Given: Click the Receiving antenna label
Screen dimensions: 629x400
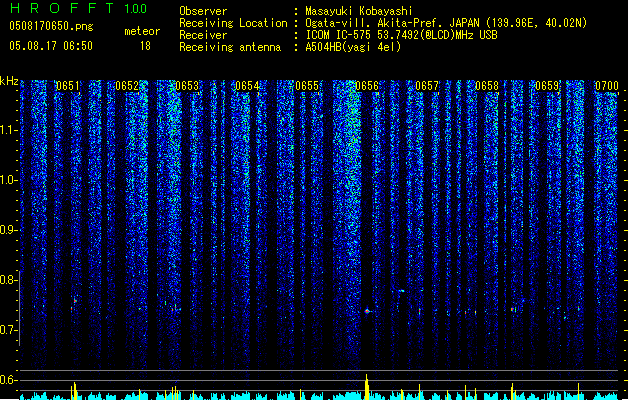Looking at the screenshot, I should tap(230, 47).
